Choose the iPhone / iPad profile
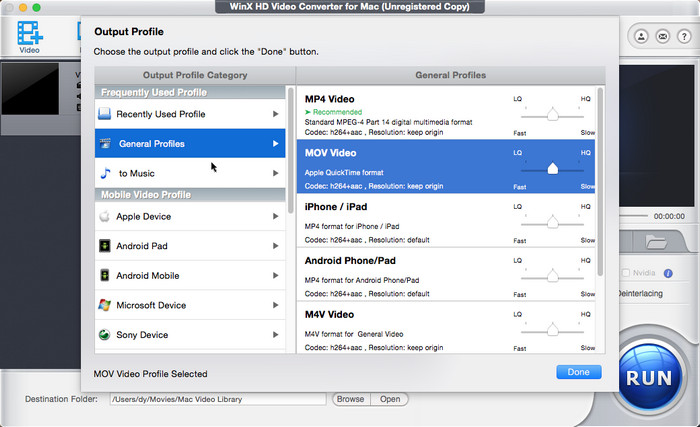This screenshot has height=427, width=700. [446, 220]
